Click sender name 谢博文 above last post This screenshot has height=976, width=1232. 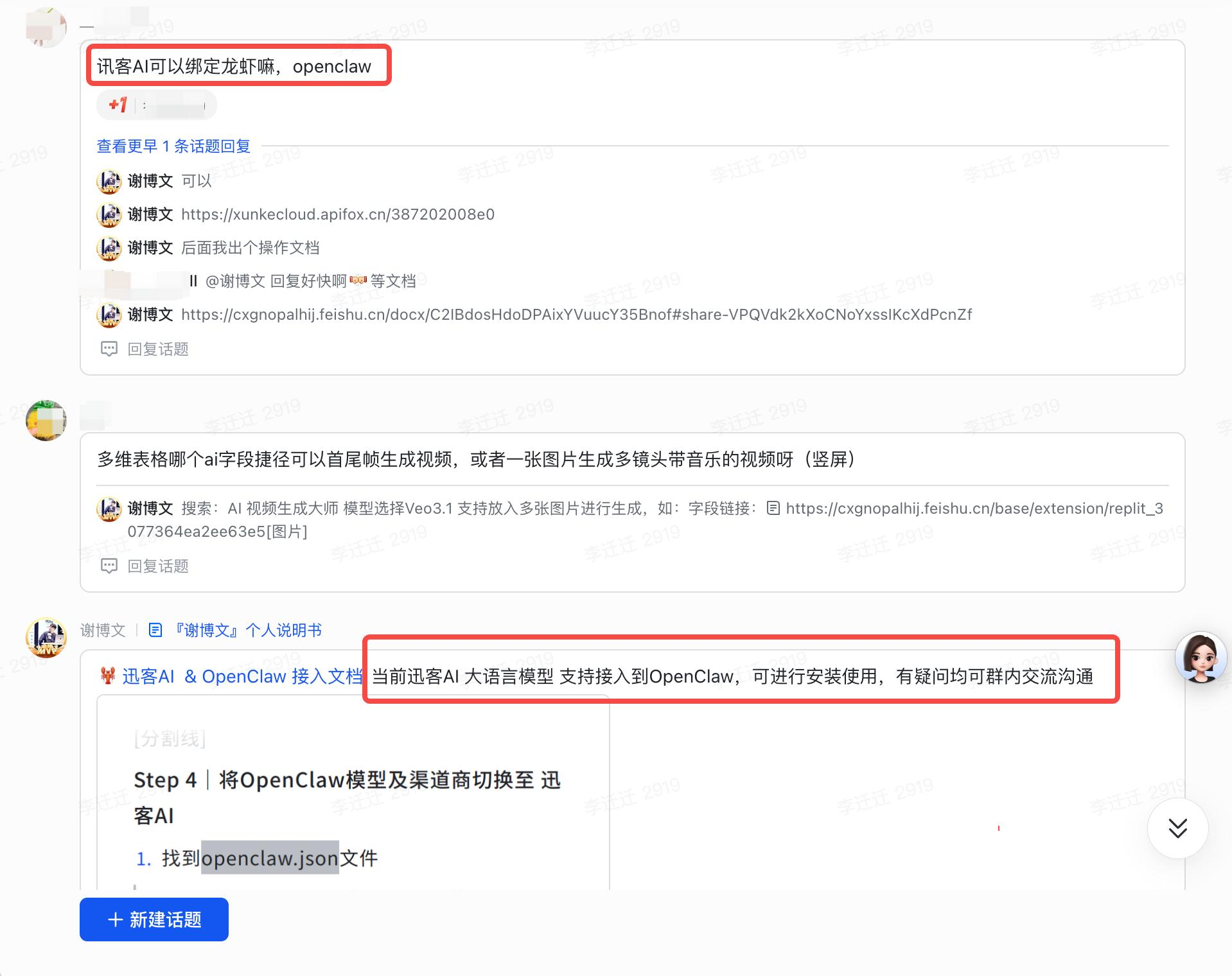[103, 631]
